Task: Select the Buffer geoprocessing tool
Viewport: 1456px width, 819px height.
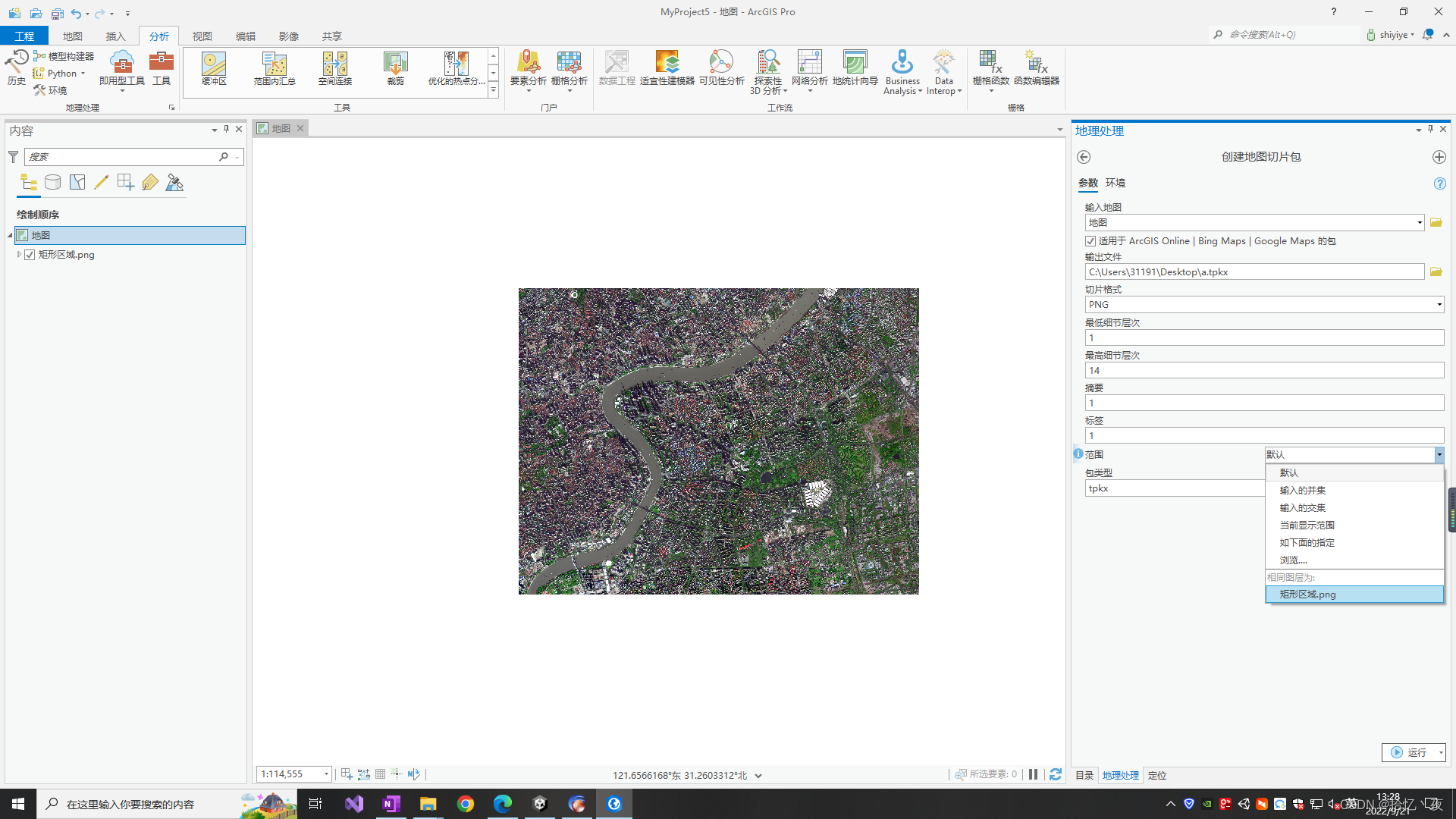Action: point(213,68)
